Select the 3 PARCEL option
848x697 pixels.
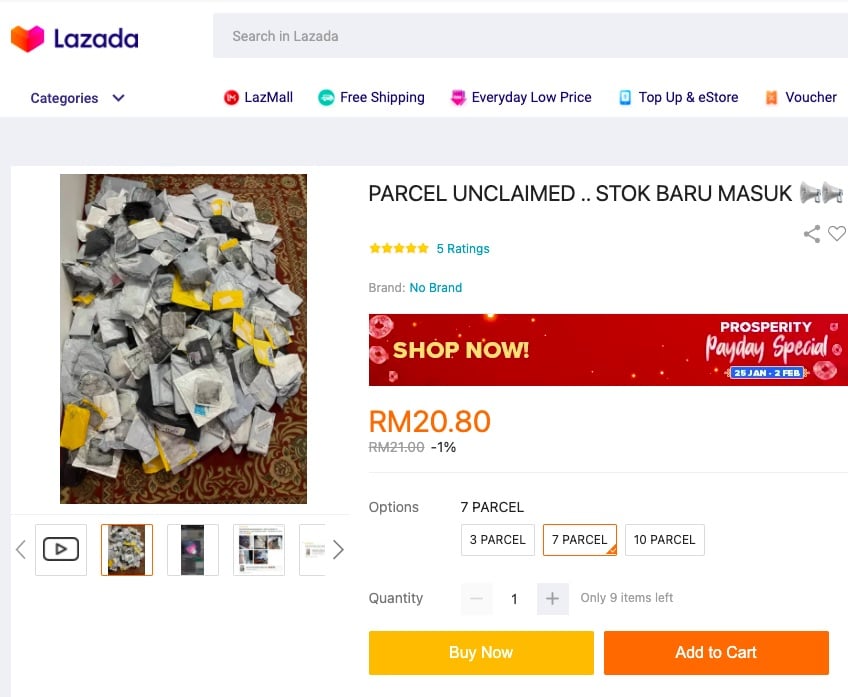pos(498,540)
